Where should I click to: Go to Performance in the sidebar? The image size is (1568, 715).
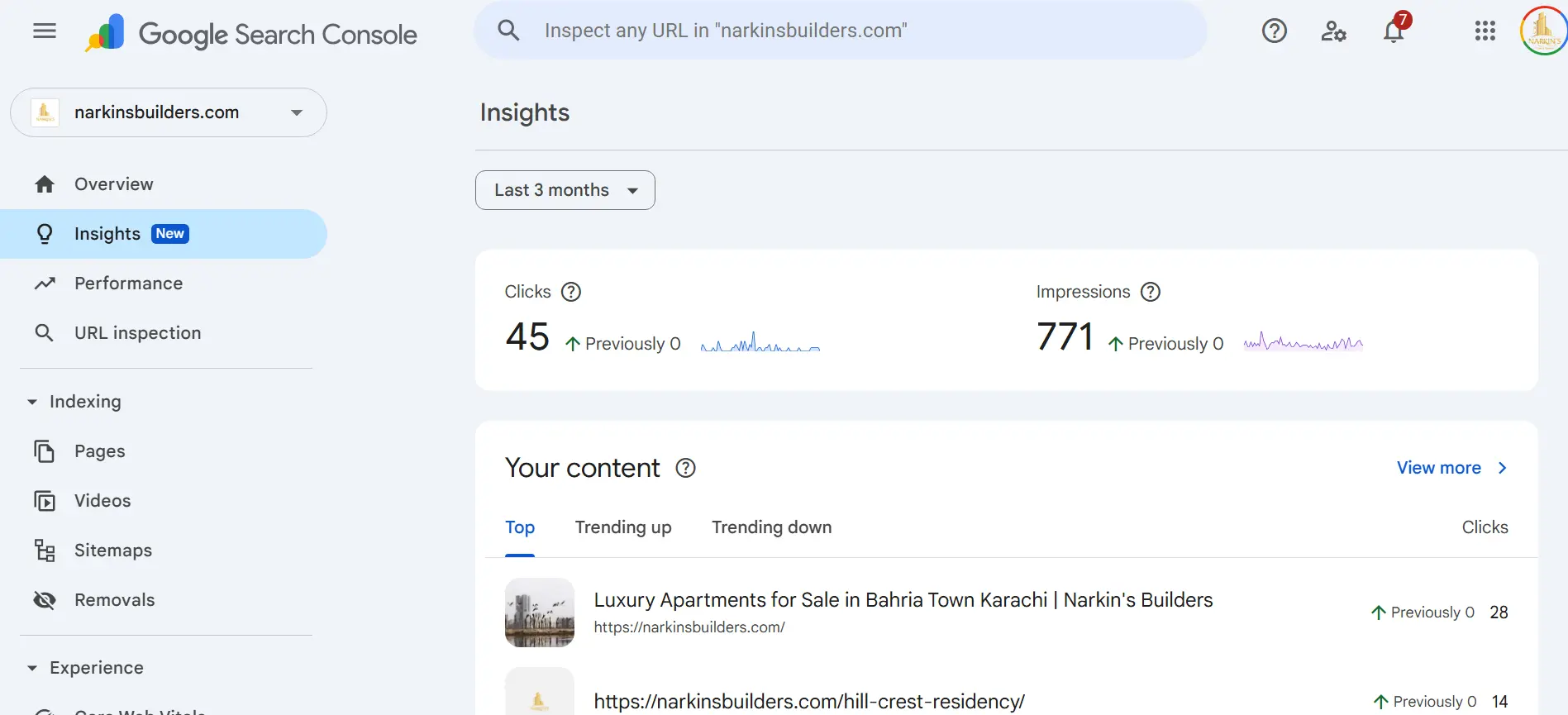[128, 284]
